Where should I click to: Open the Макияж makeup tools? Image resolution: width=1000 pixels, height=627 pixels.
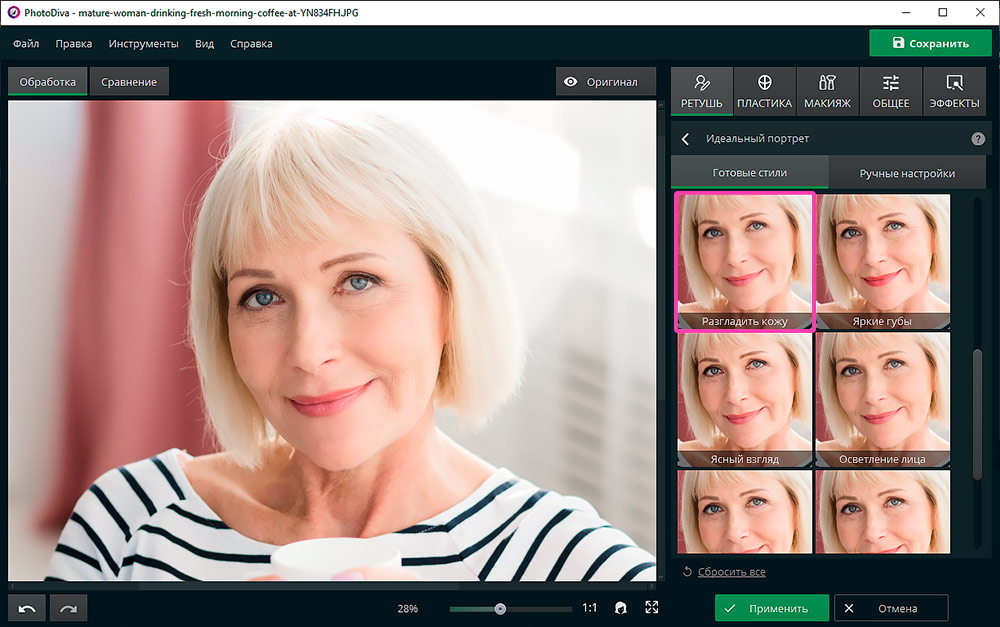point(827,92)
